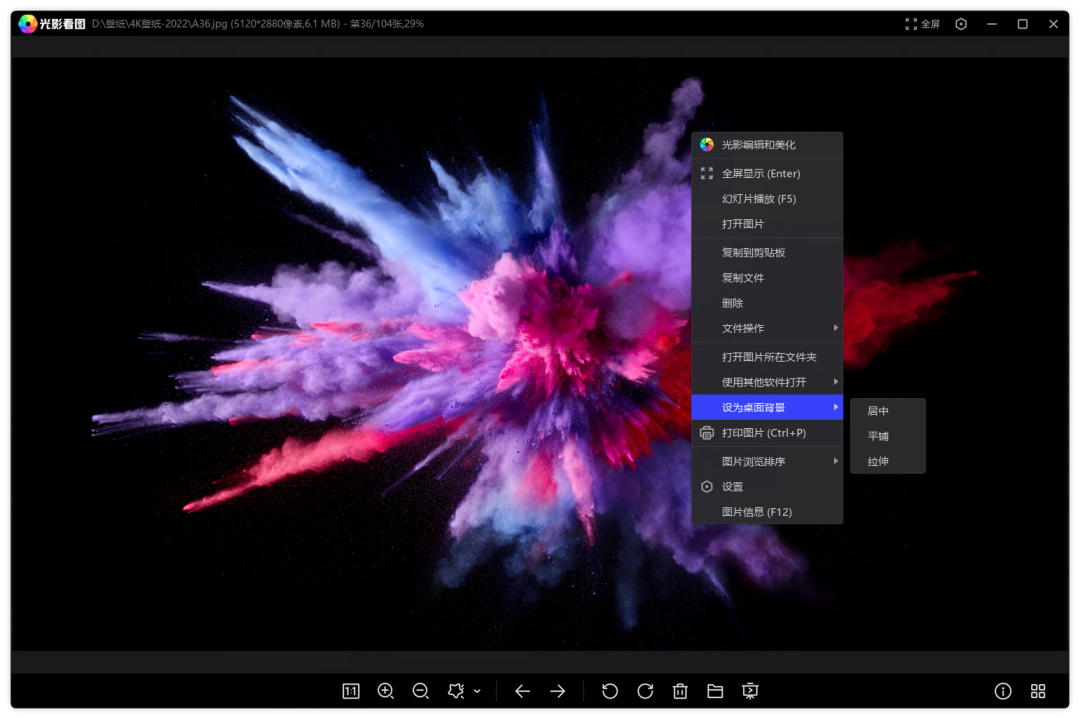The image size is (1080, 719).
Task: Click 复制到剪贴板 in context menu
Action: [x=754, y=253]
